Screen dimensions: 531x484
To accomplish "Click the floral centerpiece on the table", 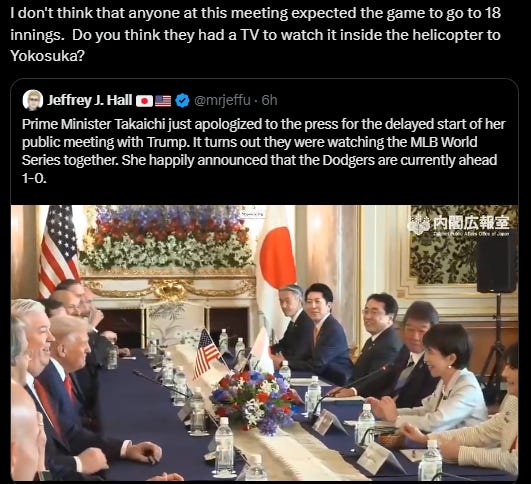I will (x=254, y=400).
